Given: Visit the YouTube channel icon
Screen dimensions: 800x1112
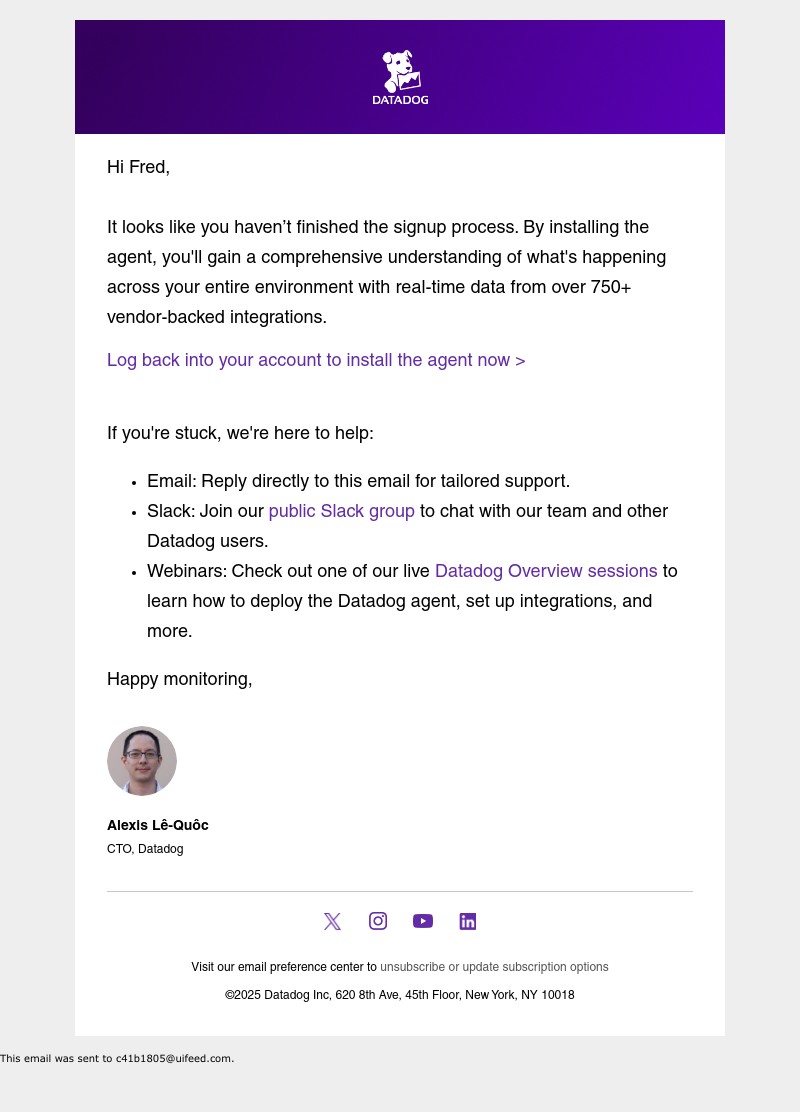Looking at the screenshot, I should coord(423,921).
